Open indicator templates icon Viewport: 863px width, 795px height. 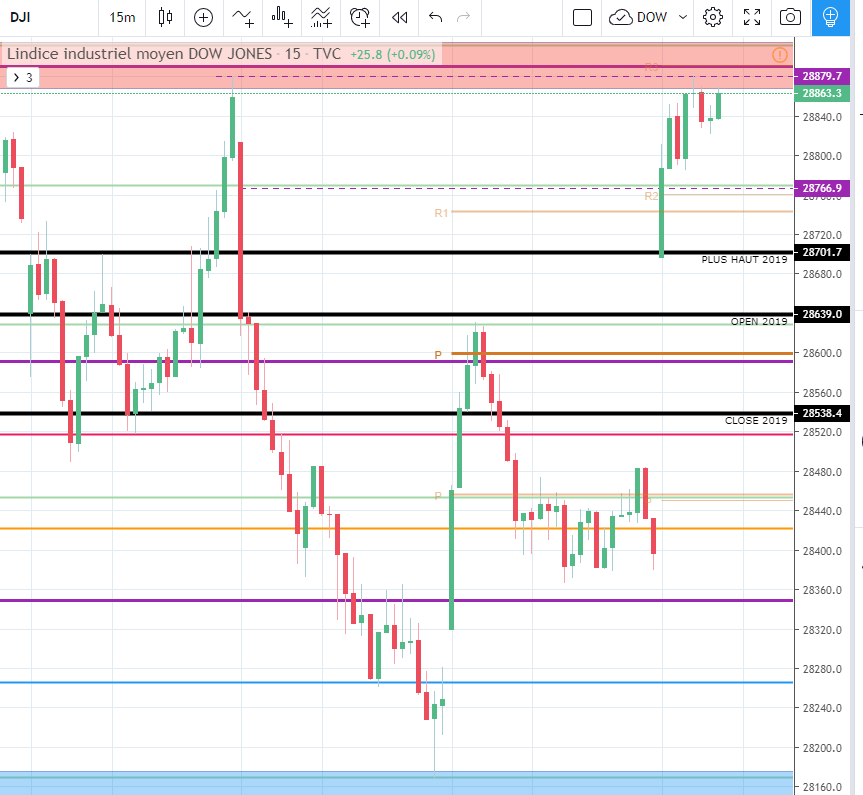pyautogui.click(x=321, y=17)
